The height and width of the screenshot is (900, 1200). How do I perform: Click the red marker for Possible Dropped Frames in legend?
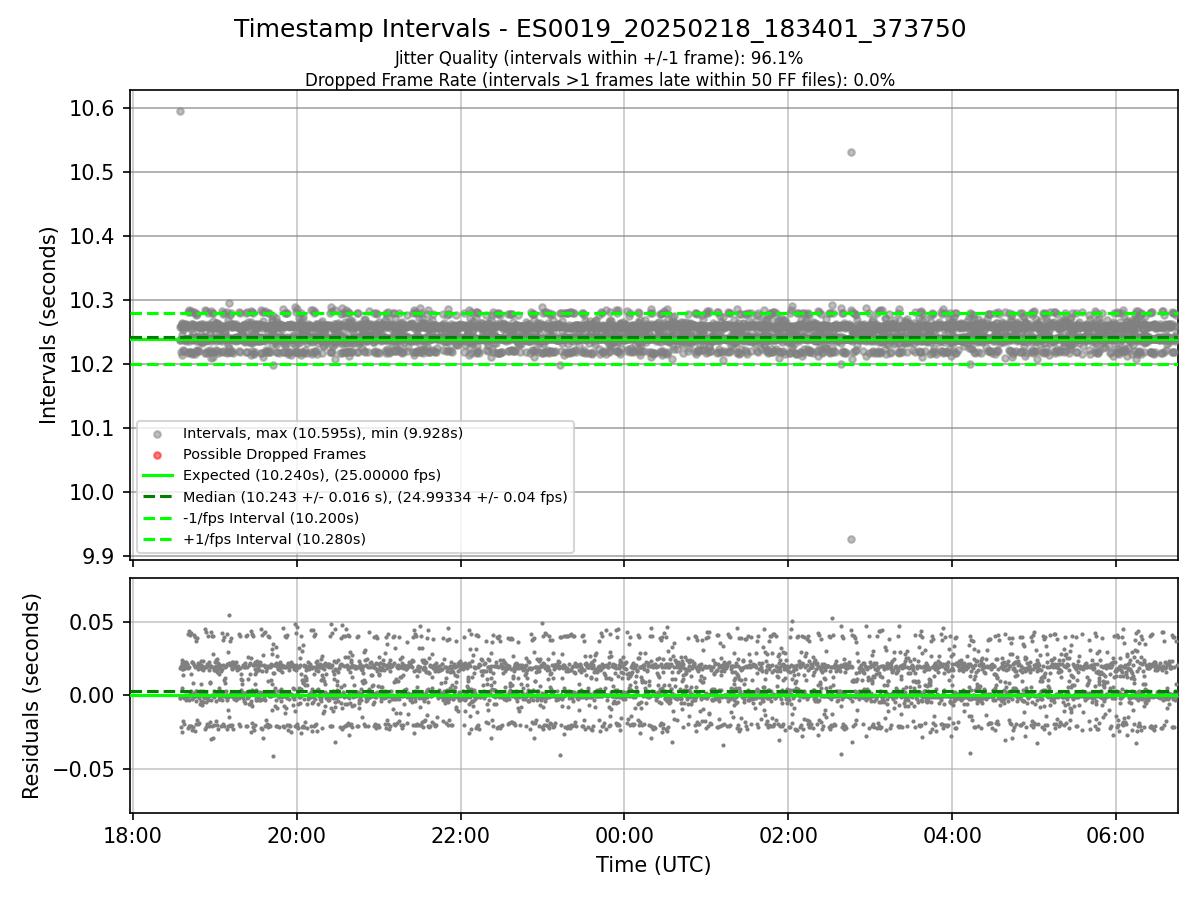(x=157, y=455)
